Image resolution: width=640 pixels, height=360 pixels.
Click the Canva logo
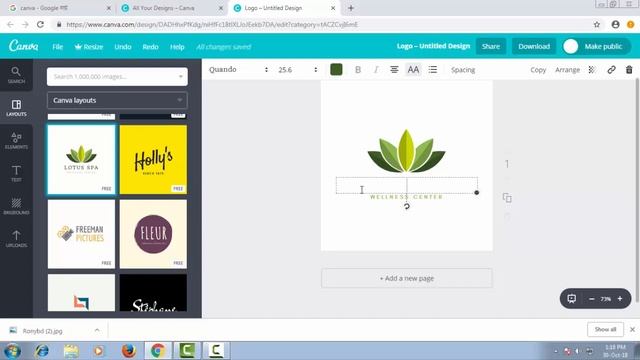24,46
